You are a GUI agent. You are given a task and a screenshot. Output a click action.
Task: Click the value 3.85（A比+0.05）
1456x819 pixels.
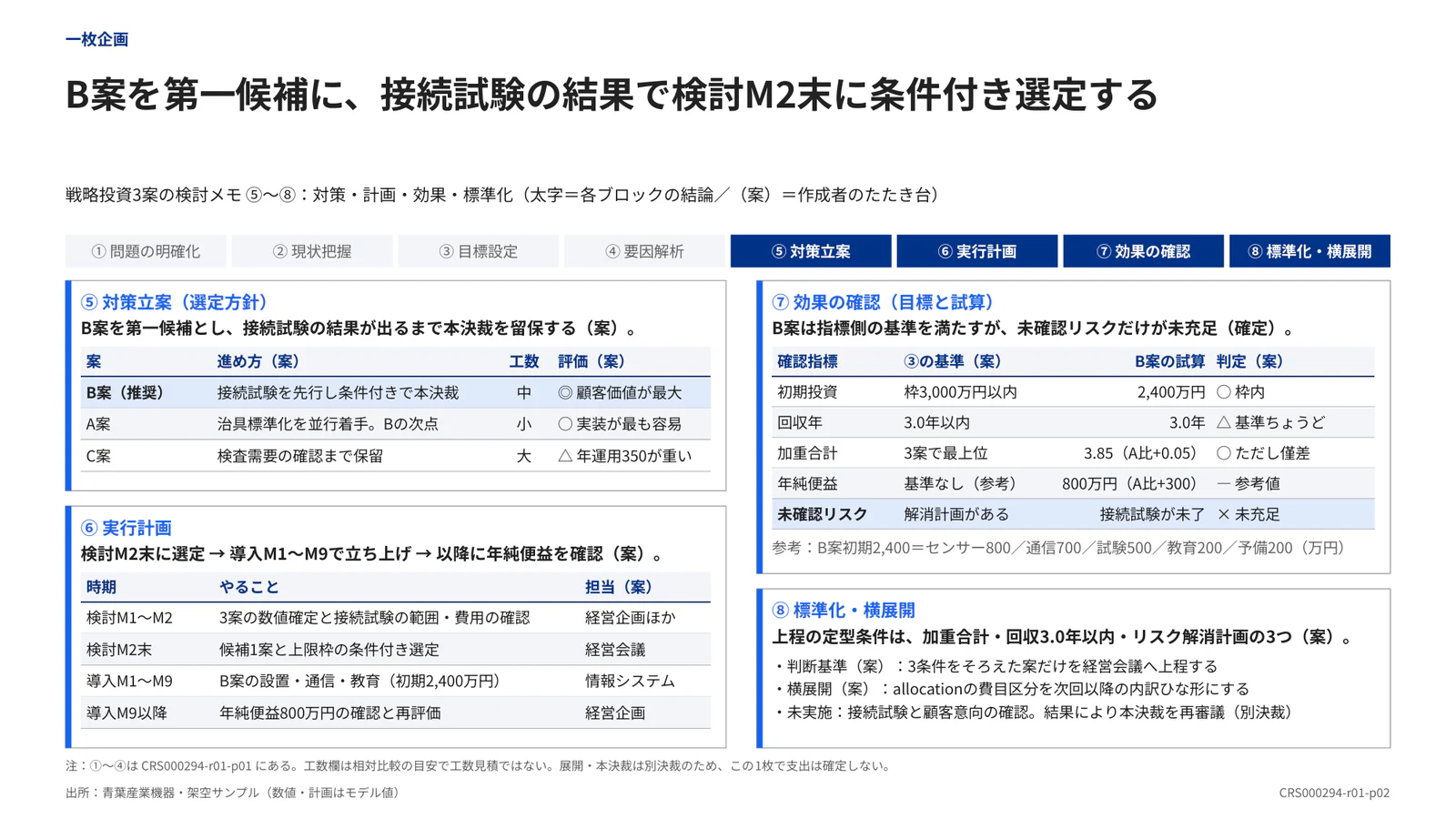[1144, 453]
